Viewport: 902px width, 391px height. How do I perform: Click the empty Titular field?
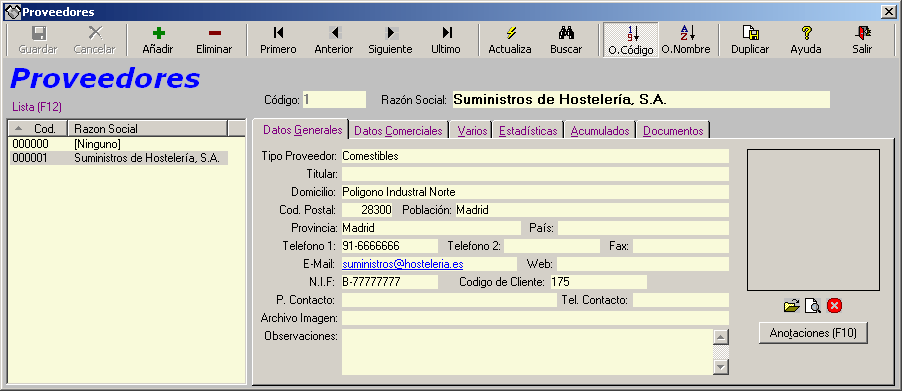click(x=535, y=174)
